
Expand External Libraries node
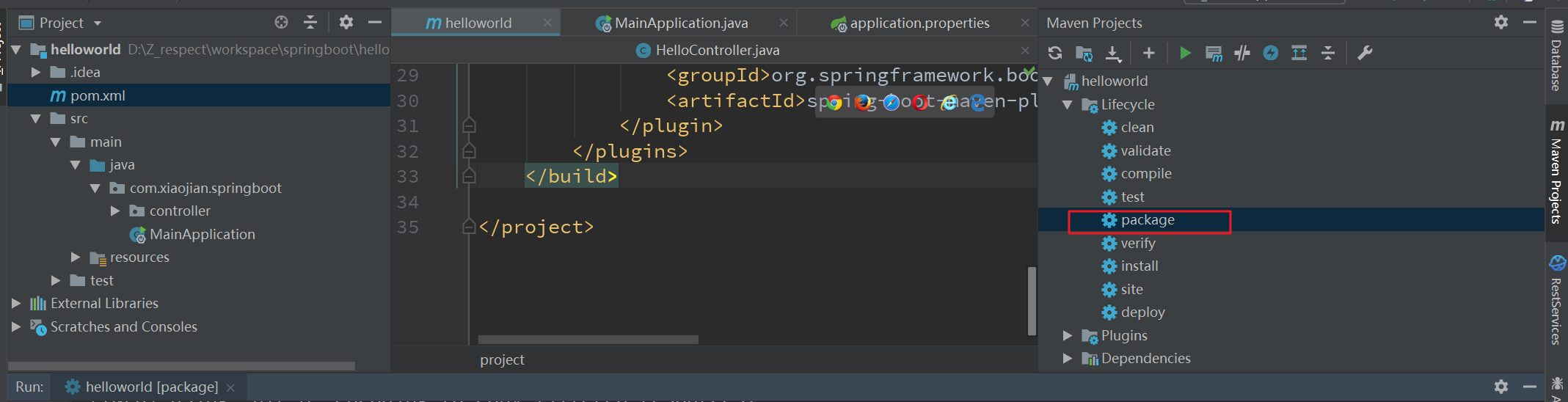click(16, 303)
